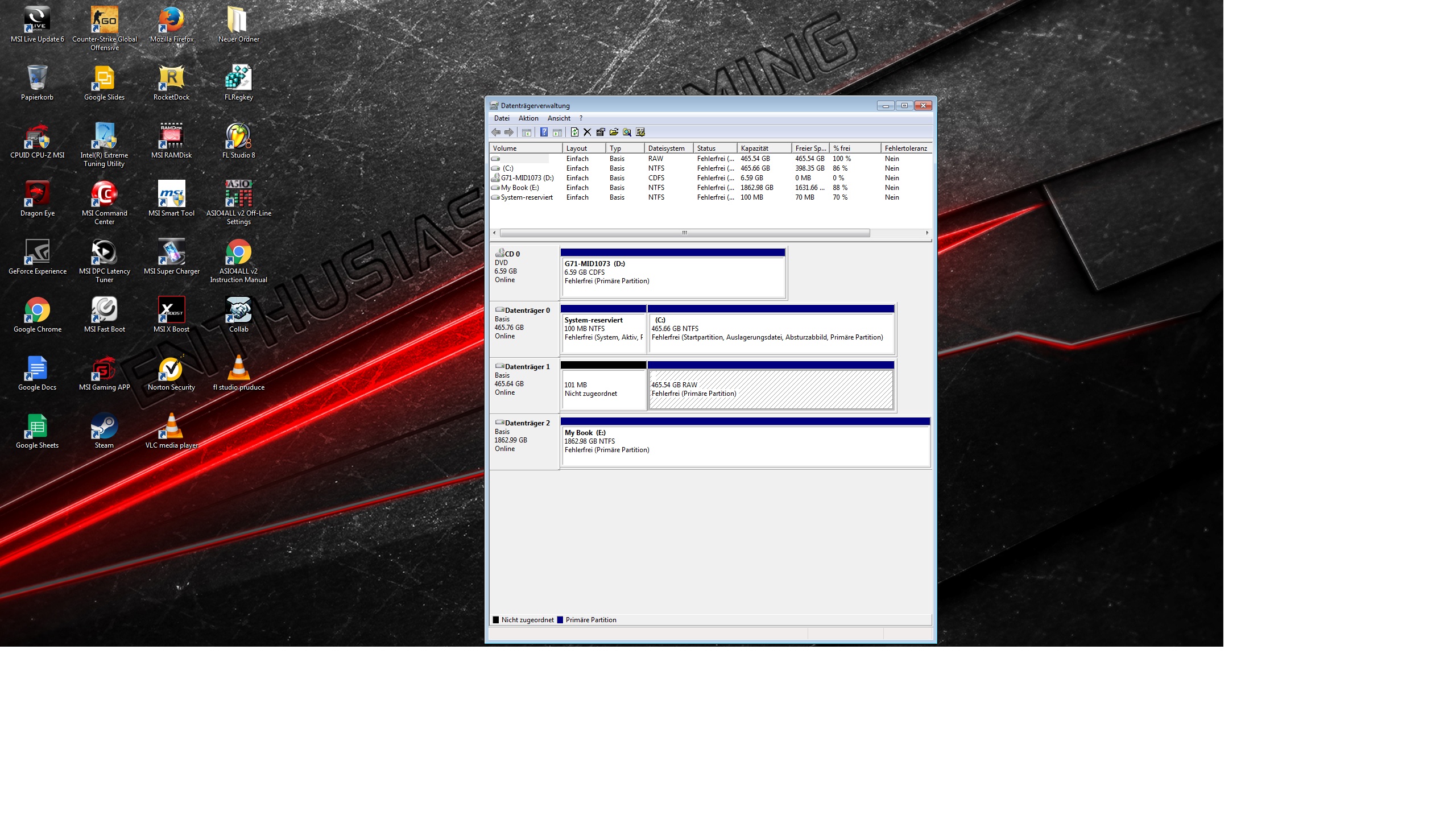Click the show/hide console tree icon
Screen dimensions: 1456x819
tap(527, 133)
